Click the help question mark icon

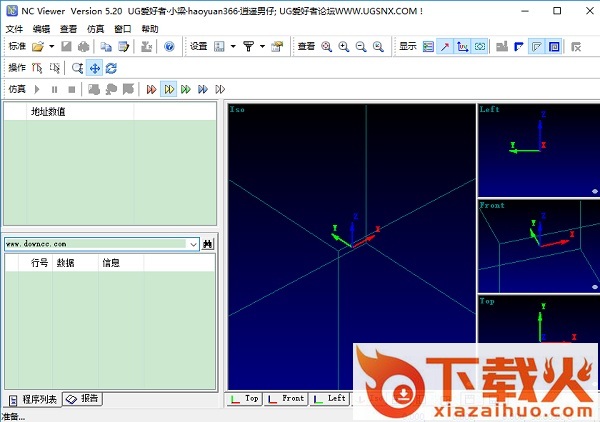click(169, 46)
